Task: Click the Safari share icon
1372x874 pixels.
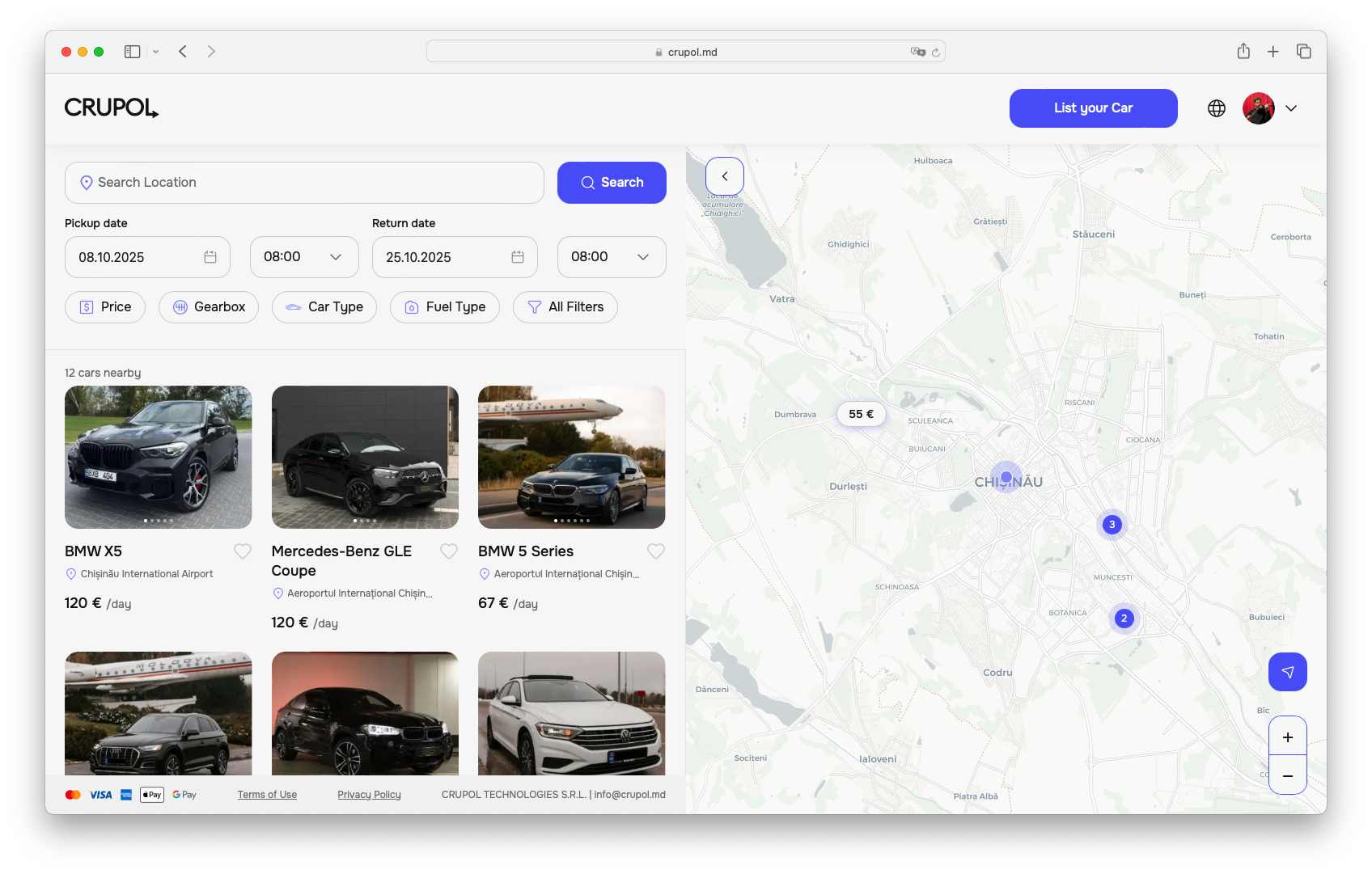Action: coord(1243,52)
